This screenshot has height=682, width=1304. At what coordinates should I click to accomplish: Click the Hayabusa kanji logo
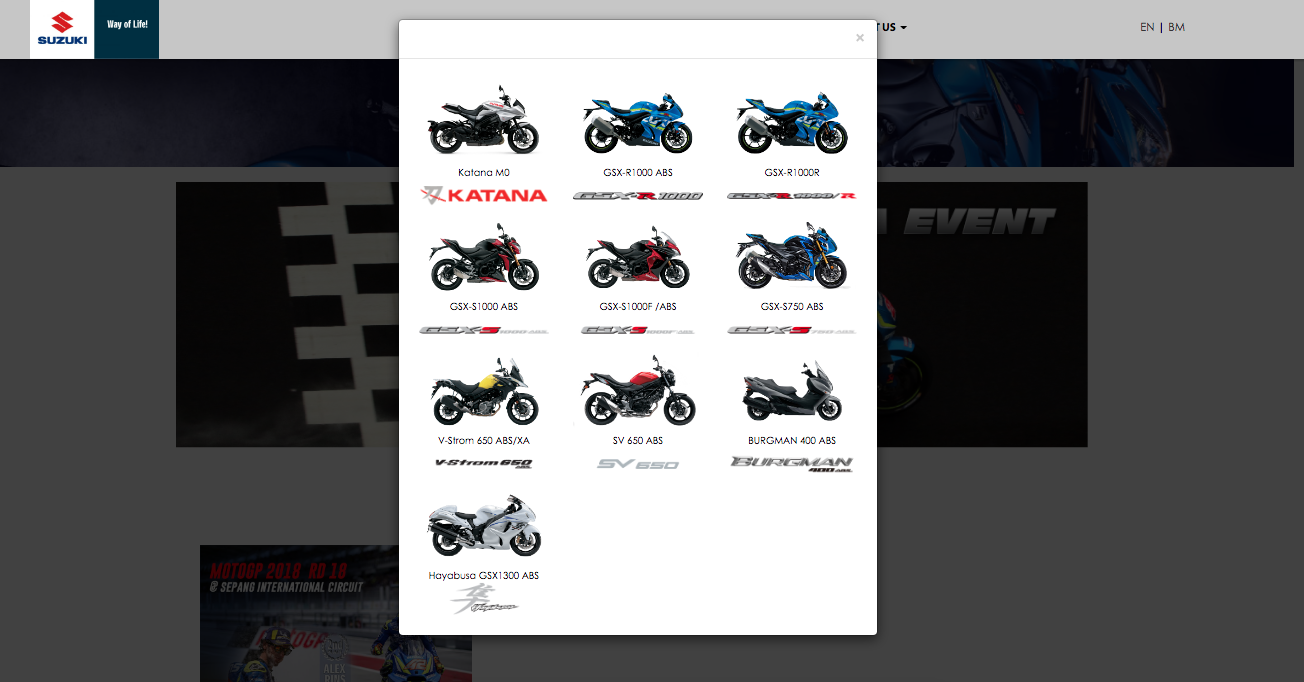[484, 601]
